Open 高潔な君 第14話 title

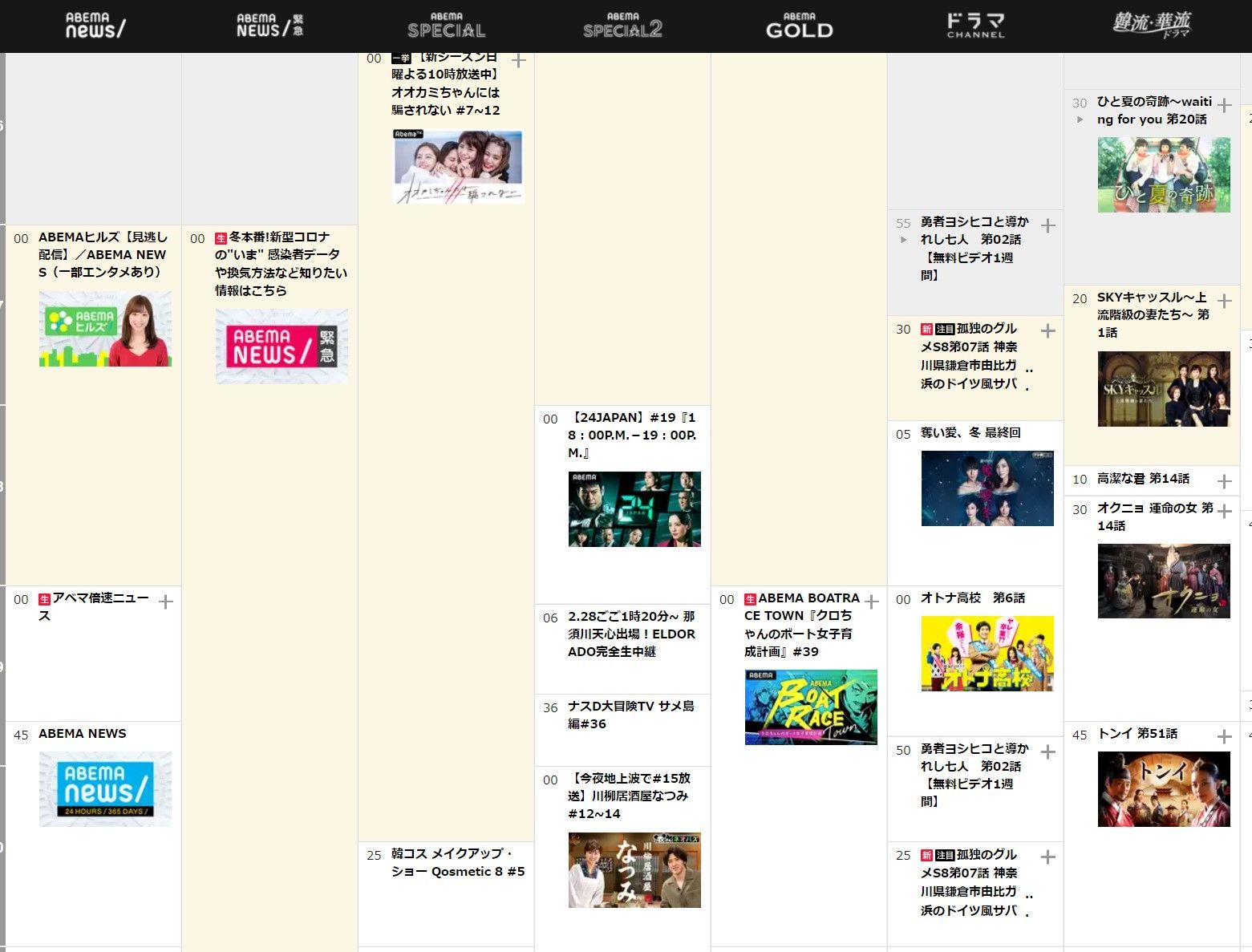[x=1143, y=479]
